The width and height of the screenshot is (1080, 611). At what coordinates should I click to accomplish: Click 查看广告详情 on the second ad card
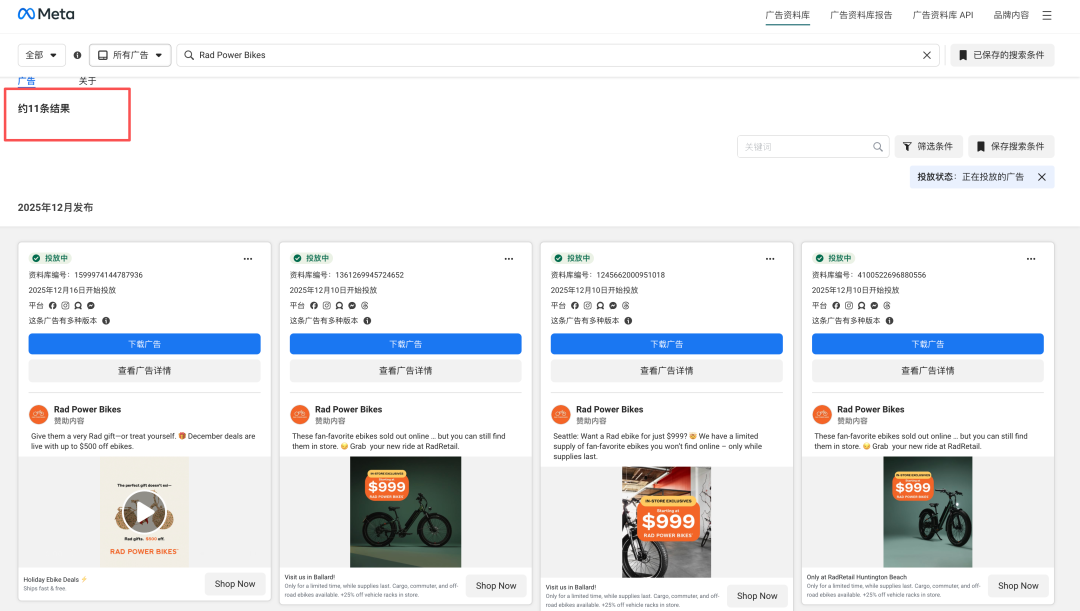click(x=405, y=371)
